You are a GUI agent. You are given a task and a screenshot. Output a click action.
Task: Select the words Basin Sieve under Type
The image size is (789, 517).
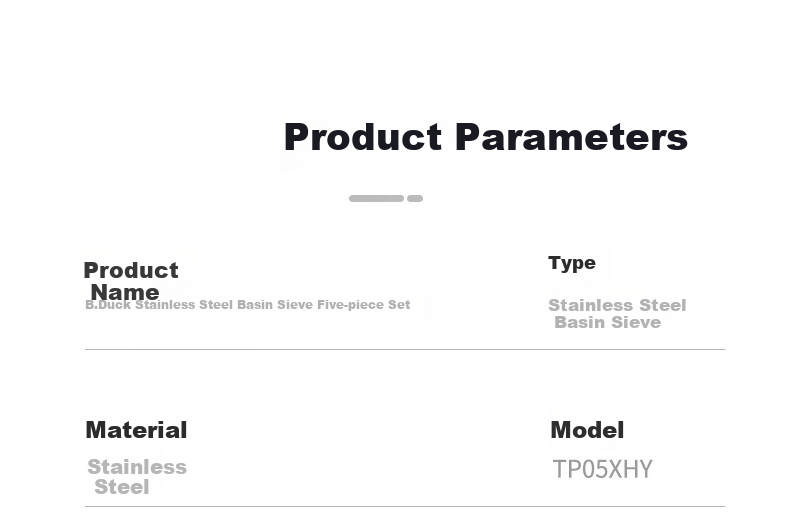[x=608, y=322]
